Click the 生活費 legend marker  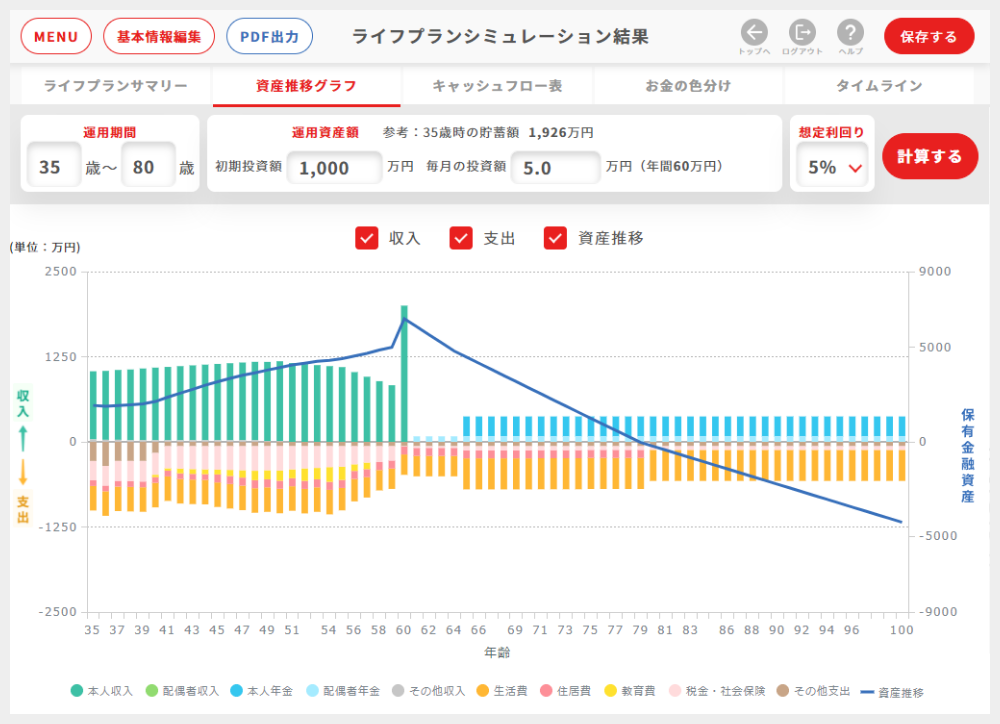click(x=482, y=691)
